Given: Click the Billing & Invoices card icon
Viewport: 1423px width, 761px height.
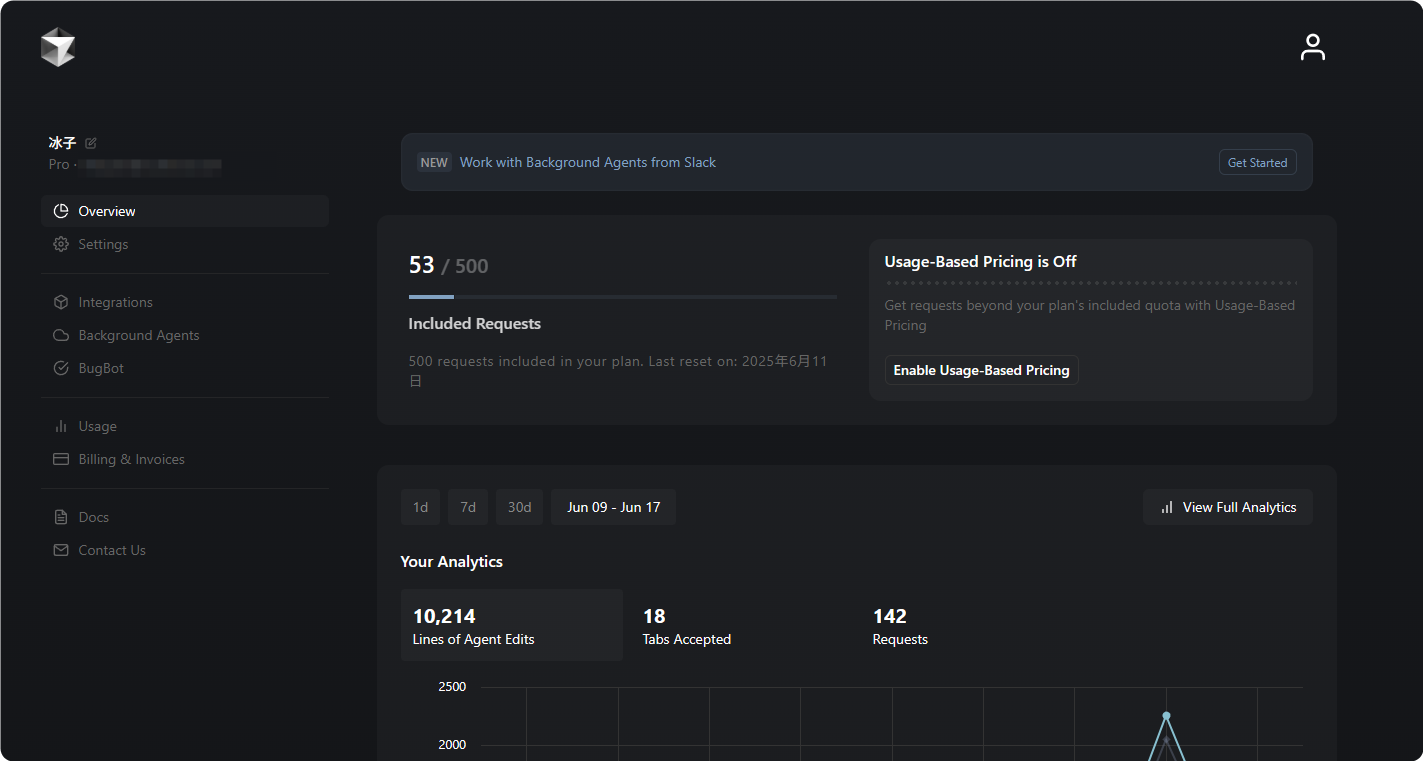Looking at the screenshot, I should (x=61, y=459).
